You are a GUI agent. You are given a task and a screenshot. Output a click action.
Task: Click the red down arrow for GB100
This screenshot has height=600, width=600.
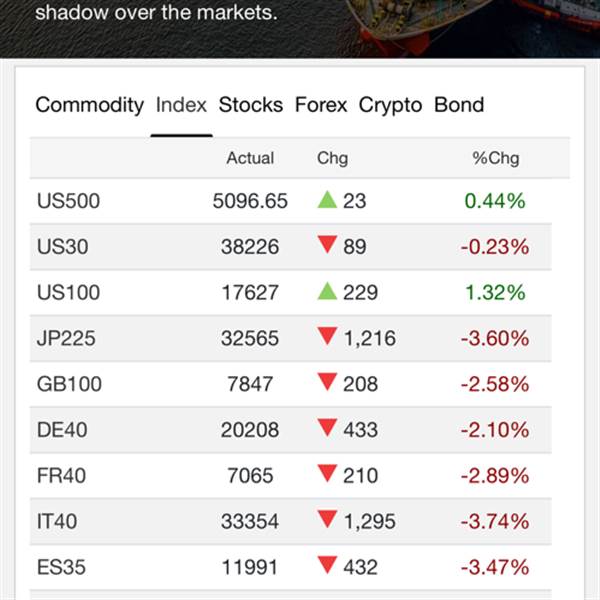click(327, 383)
